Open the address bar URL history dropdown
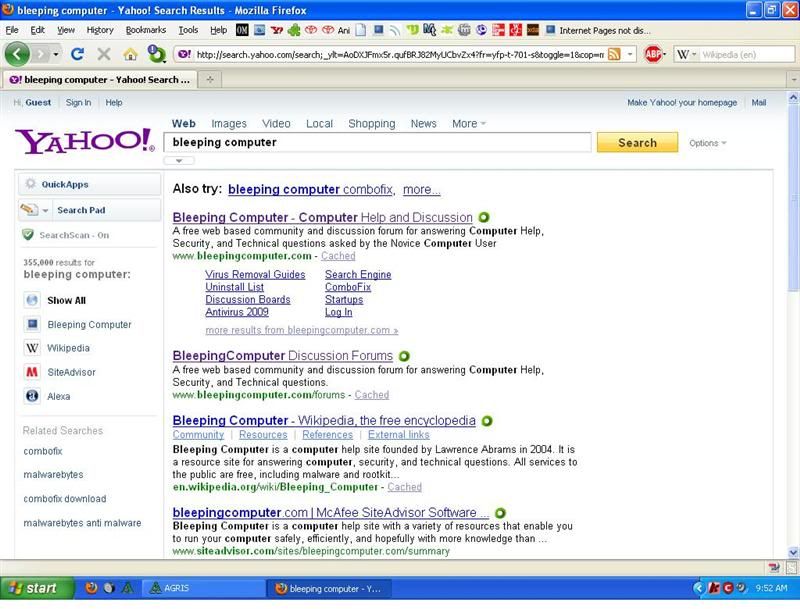The image size is (800, 609). pos(630,54)
